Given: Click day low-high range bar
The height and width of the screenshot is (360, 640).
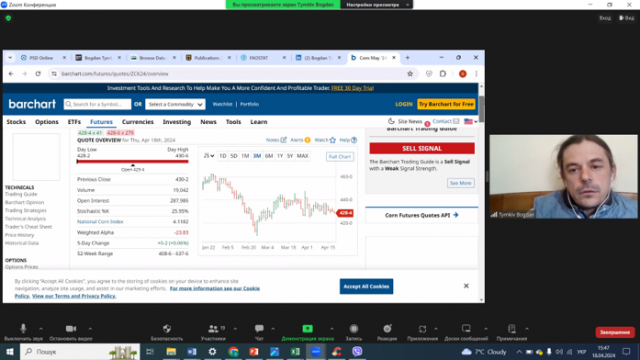Looking at the screenshot, I should click(x=133, y=162).
